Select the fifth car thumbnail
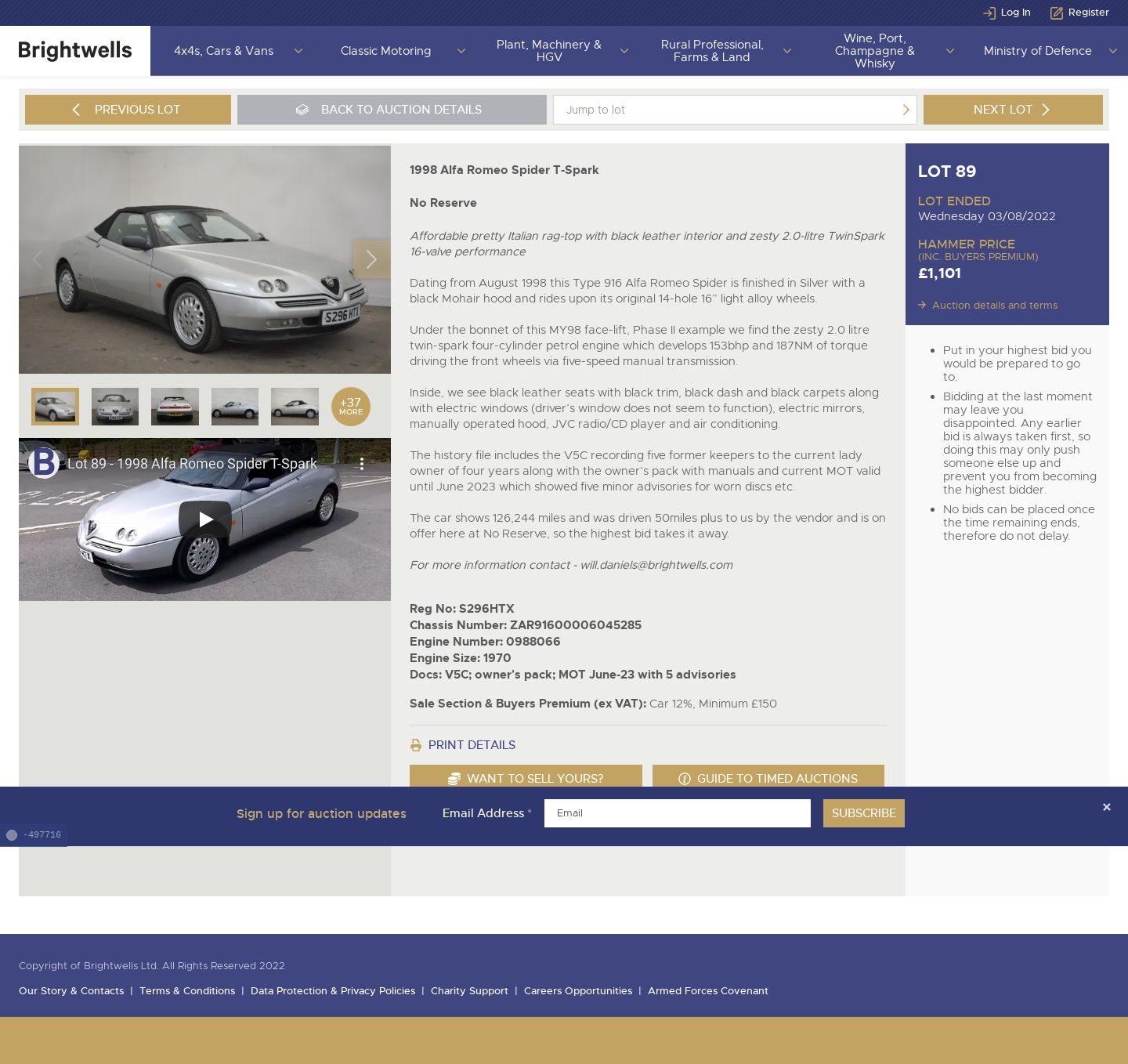 295,407
